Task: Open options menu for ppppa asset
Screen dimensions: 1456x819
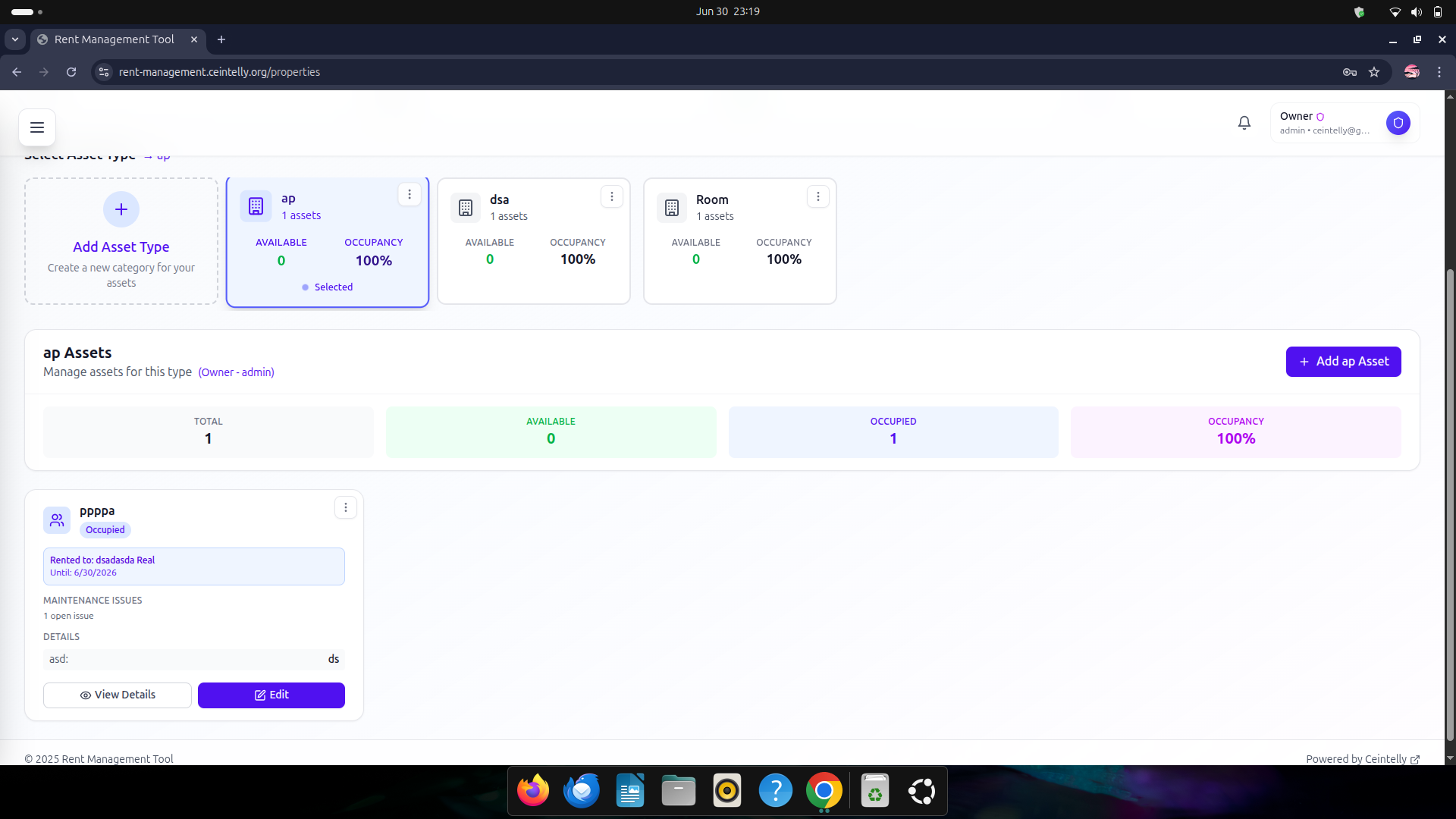Action: (346, 508)
